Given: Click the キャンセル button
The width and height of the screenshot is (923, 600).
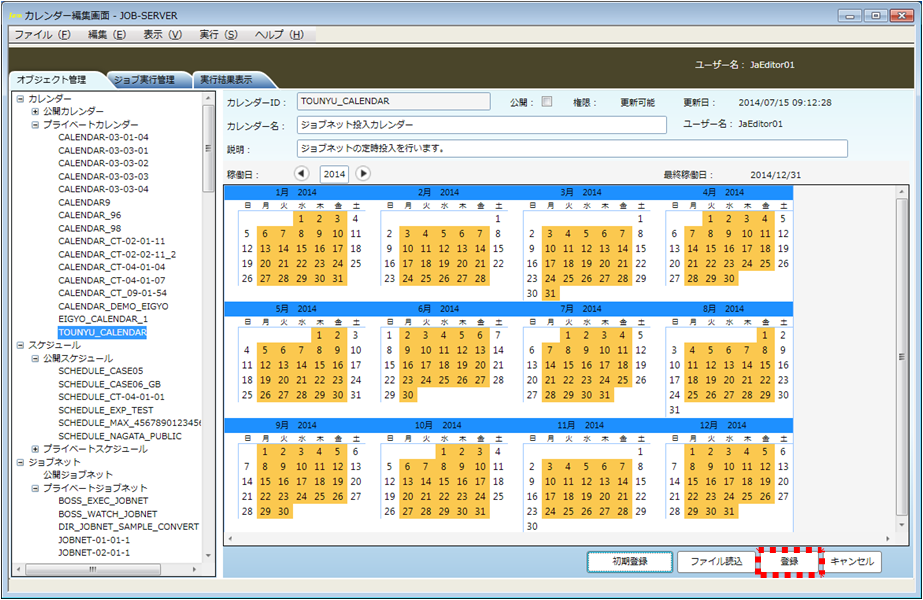Looking at the screenshot, I should (x=852, y=562).
